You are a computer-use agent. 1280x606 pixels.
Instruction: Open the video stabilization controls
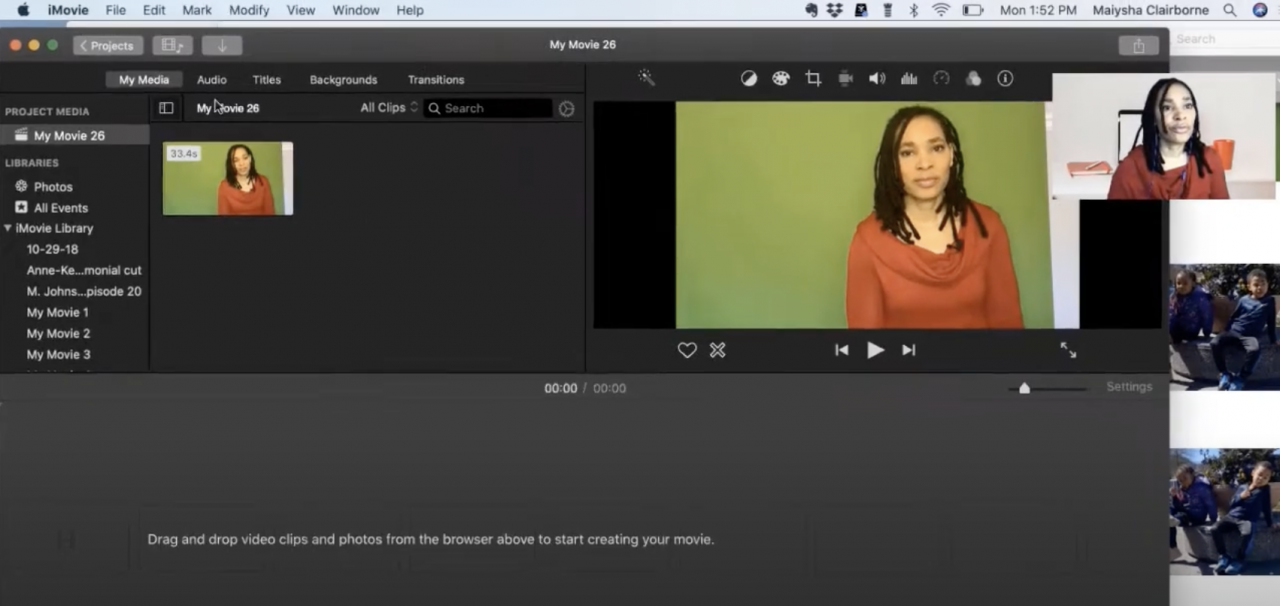(845, 78)
